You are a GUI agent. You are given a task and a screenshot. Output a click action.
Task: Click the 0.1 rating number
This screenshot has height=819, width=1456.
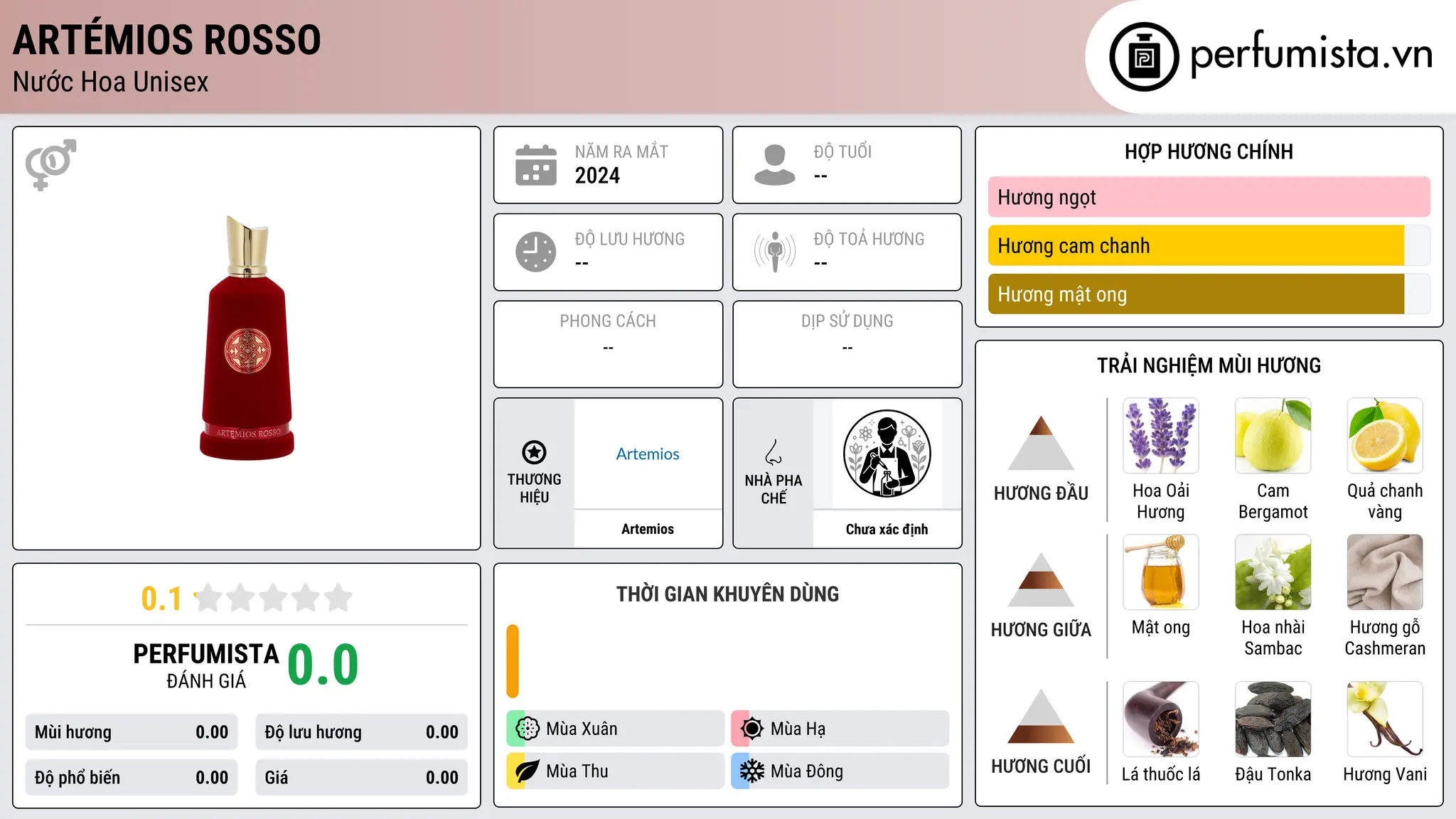[161, 599]
